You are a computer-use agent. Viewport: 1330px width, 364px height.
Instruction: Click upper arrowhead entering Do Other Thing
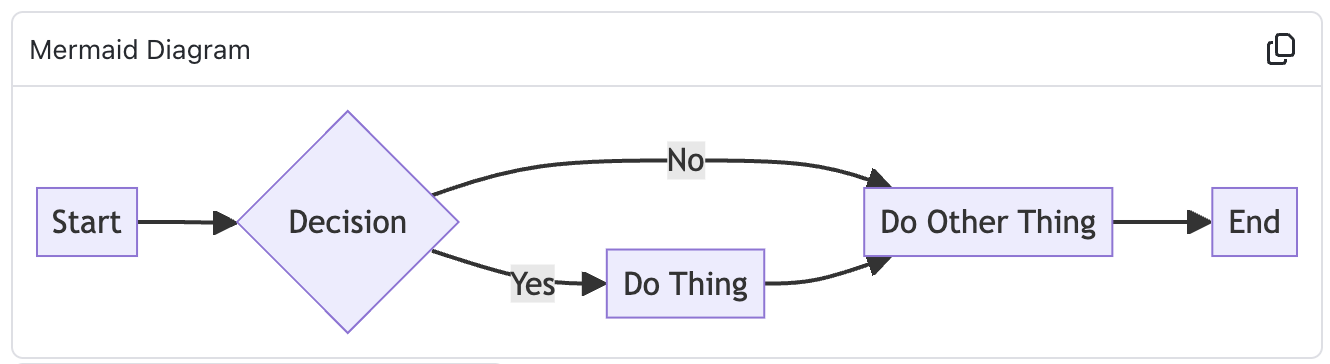tap(880, 178)
